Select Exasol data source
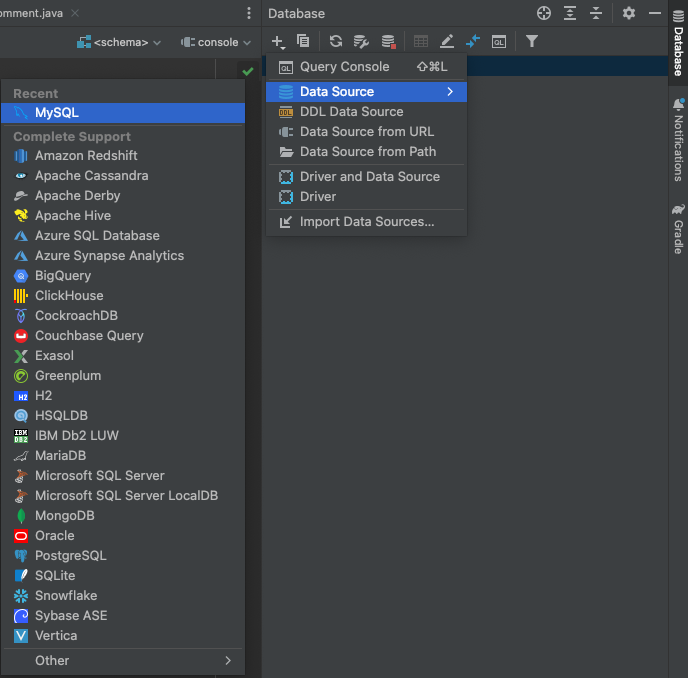Screen dimensions: 688x678 click(x=123, y=355)
